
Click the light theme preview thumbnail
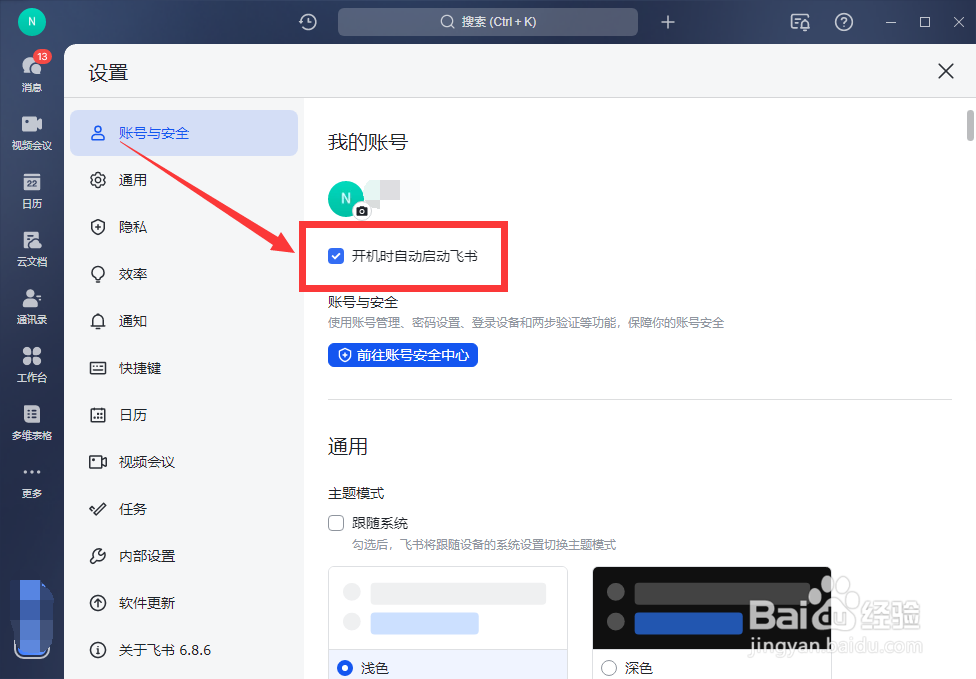pos(448,608)
